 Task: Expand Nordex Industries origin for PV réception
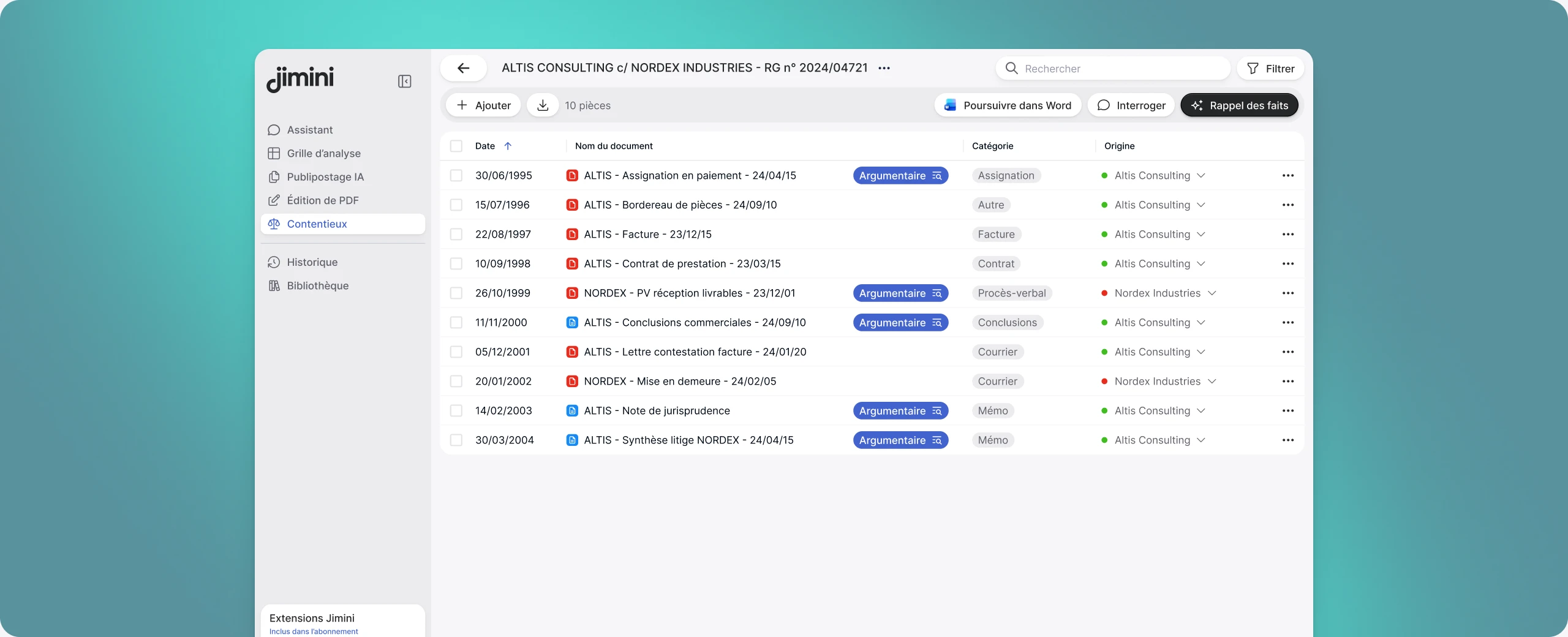click(1212, 293)
